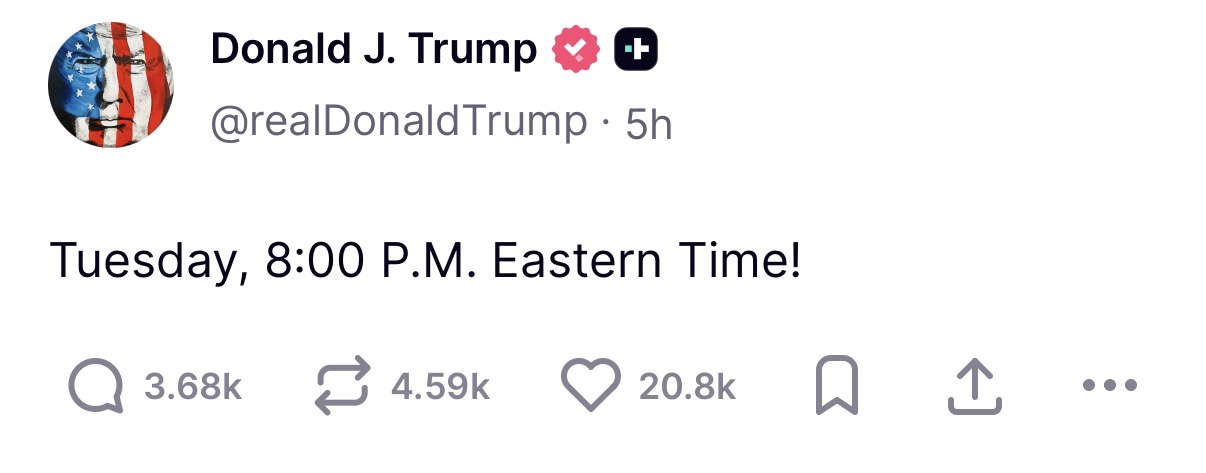Open the share upload arrow icon

coord(974,387)
